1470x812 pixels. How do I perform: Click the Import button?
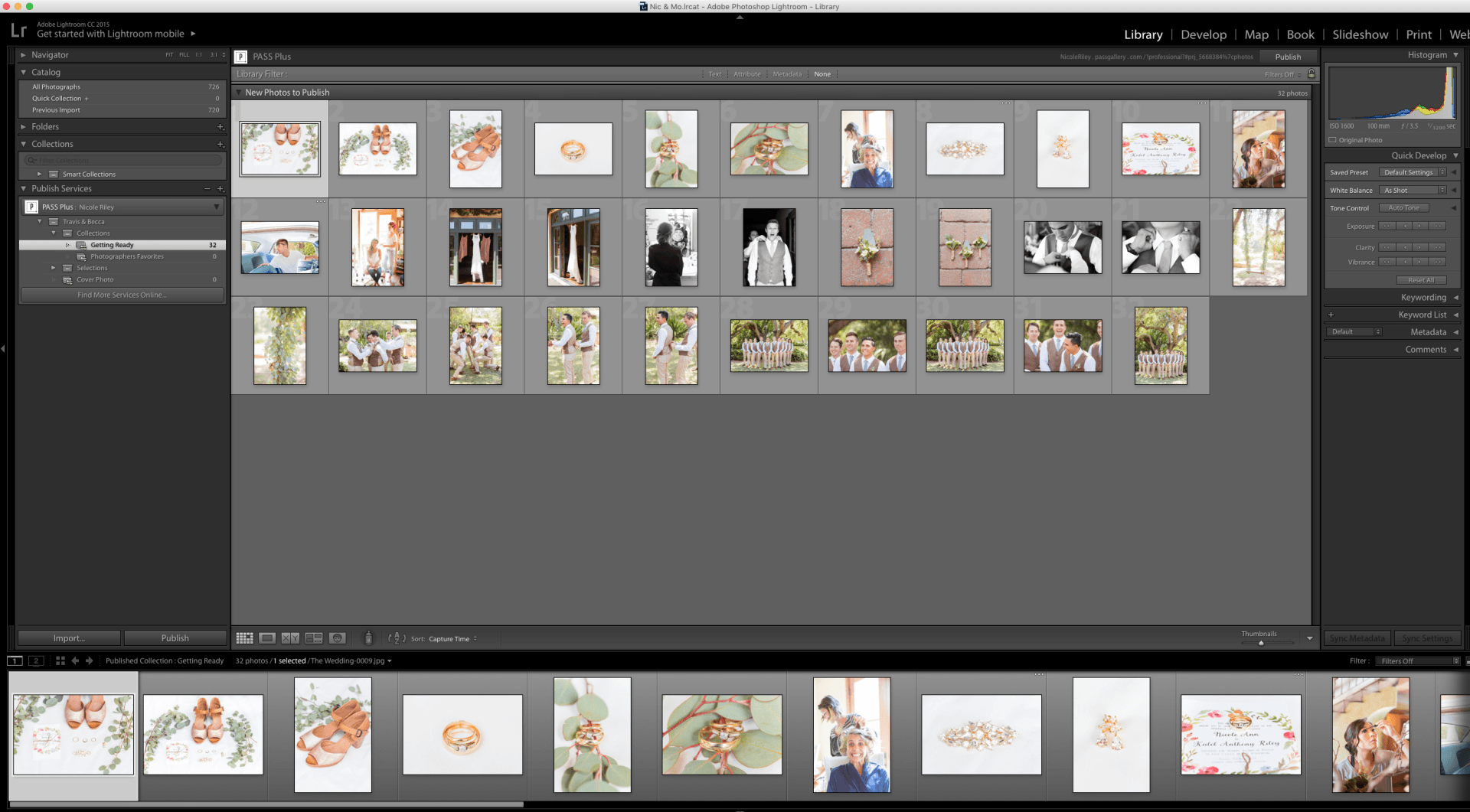69,638
